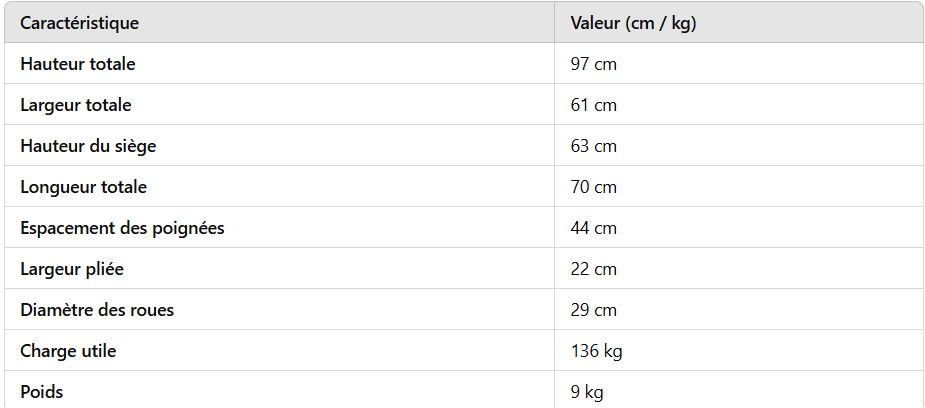The height and width of the screenshot is (408, 925).
Task: Click the Valeur (cm / kg) column header
Action: coord(634,24)
